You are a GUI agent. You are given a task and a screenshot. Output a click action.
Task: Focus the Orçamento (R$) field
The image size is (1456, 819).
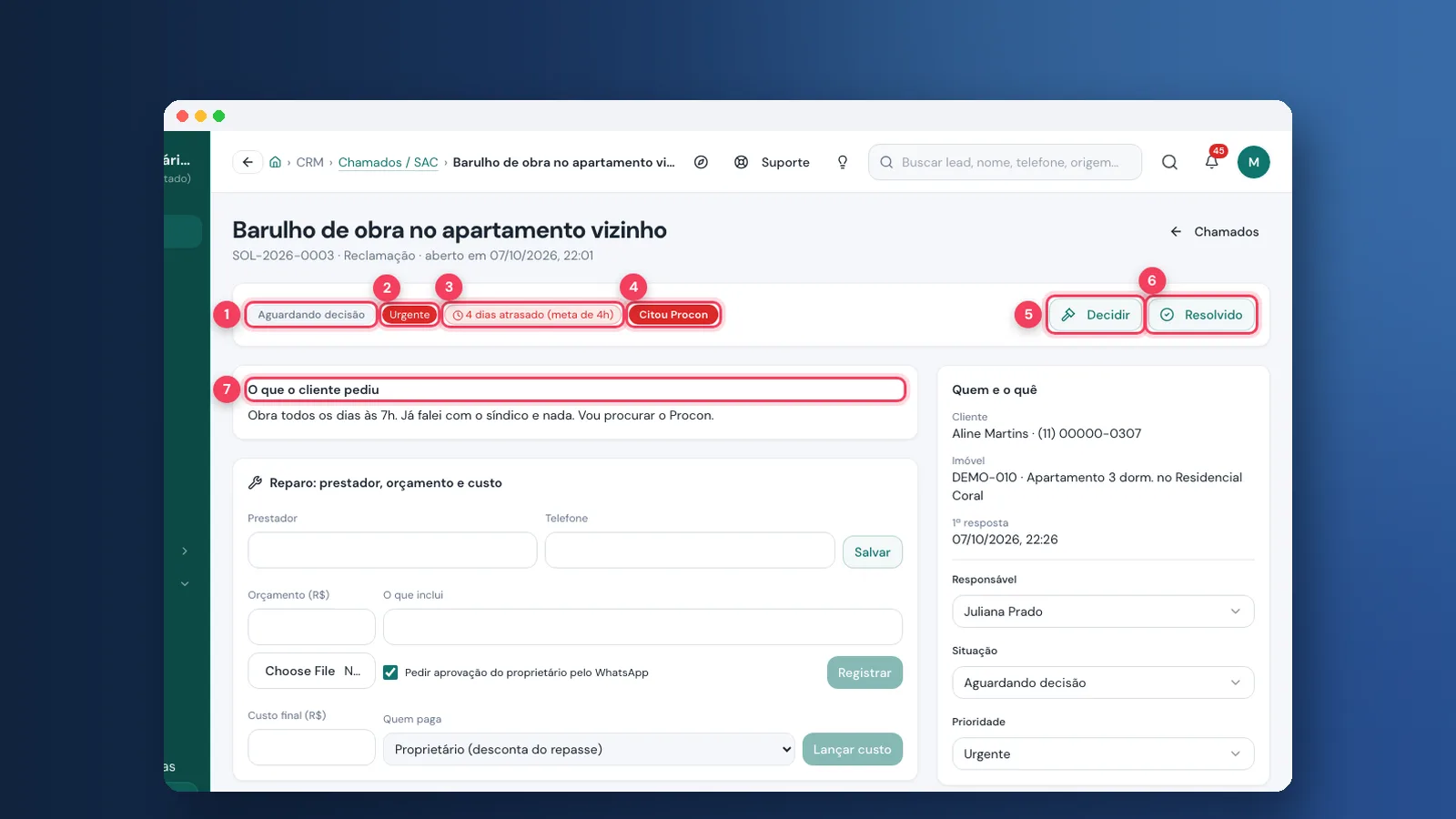point(311,627)
